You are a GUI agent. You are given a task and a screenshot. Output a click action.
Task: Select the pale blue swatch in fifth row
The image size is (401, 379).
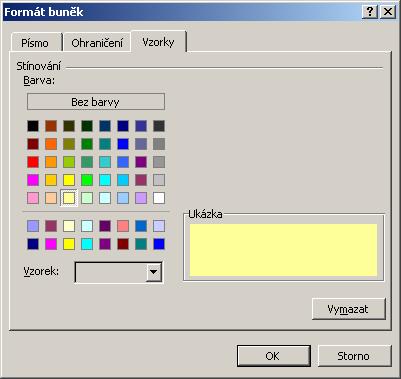(123, 198)
